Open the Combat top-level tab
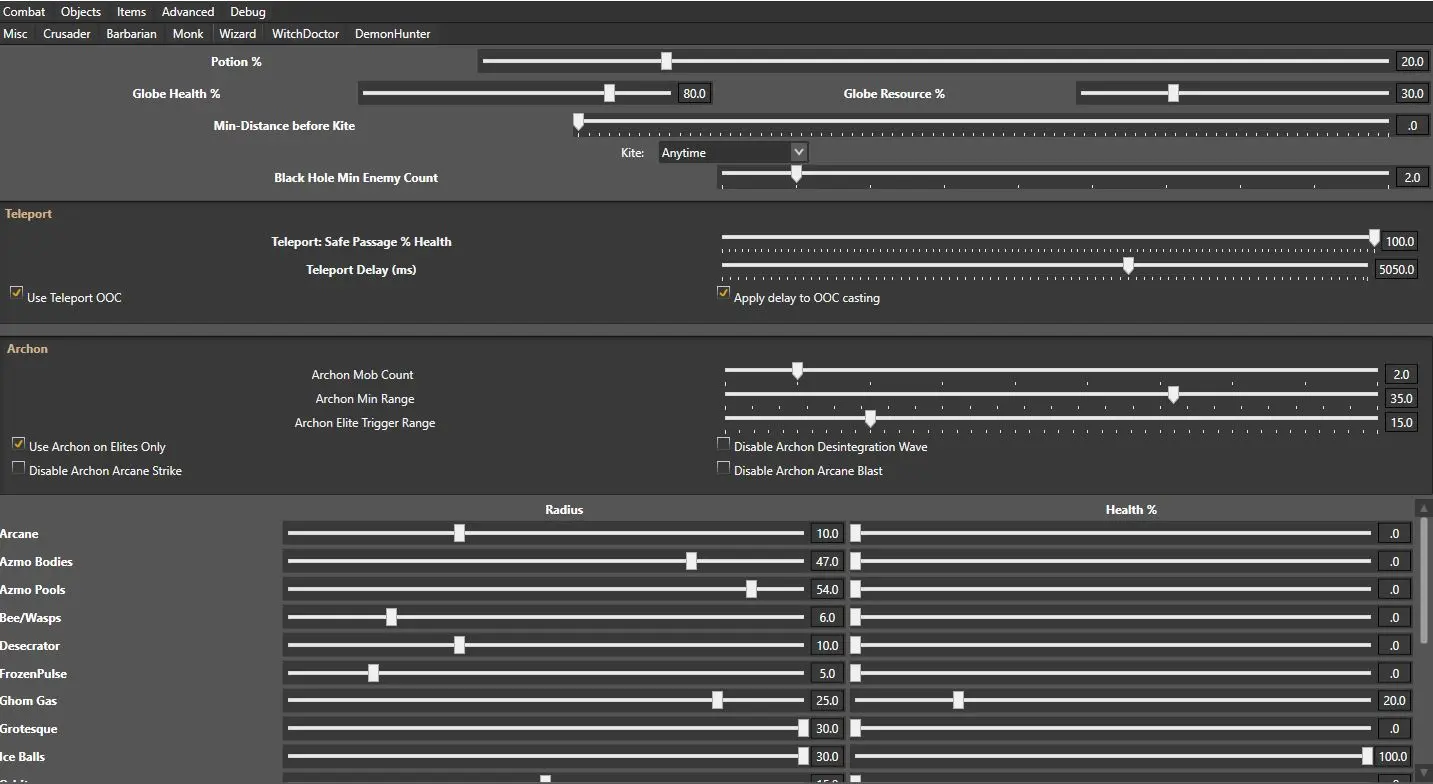The height and width of the screenshot is (784, 1433). tap(24, 12)
